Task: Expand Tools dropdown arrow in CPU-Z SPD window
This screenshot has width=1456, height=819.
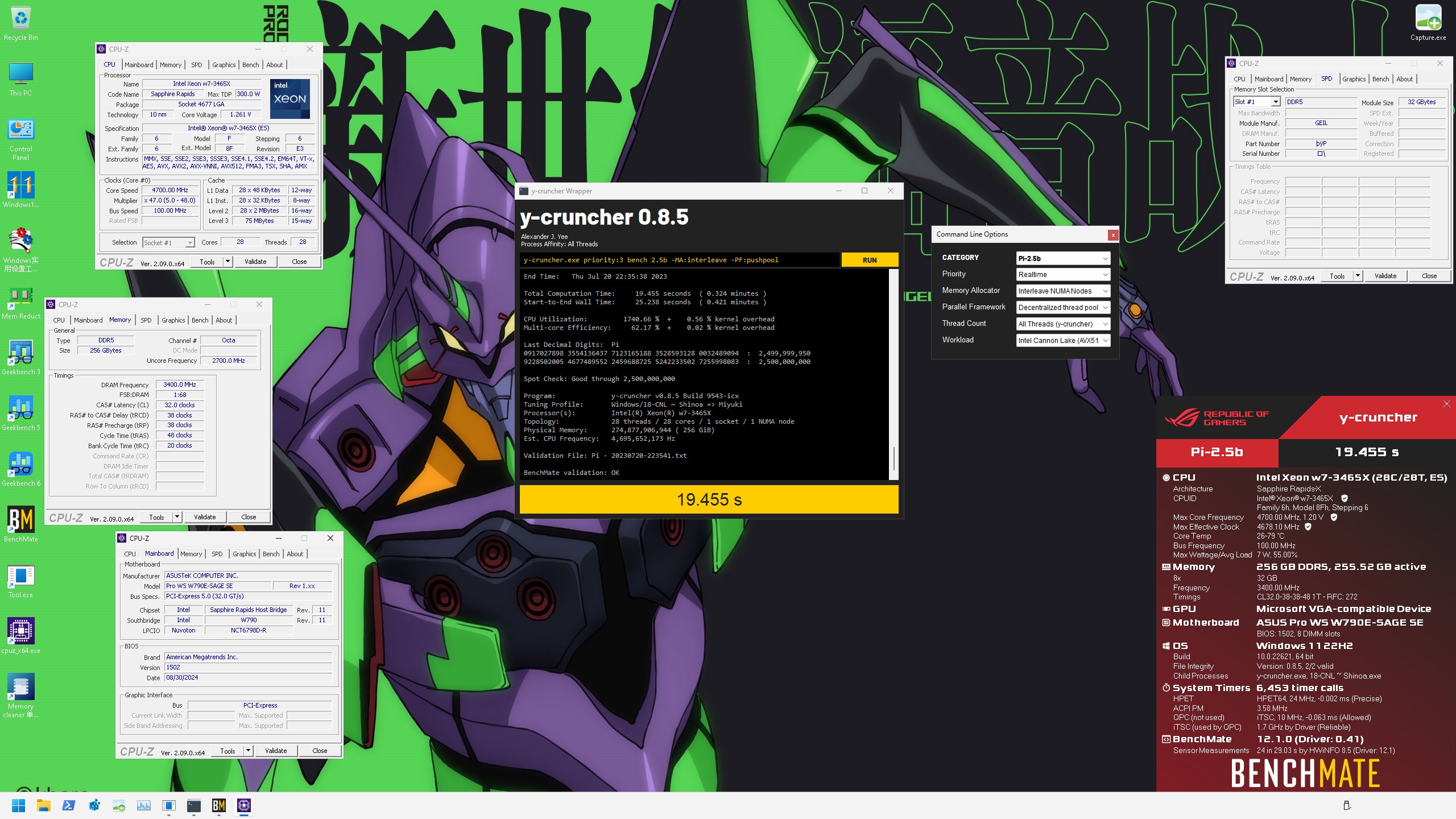Action: pos(1358,276)
